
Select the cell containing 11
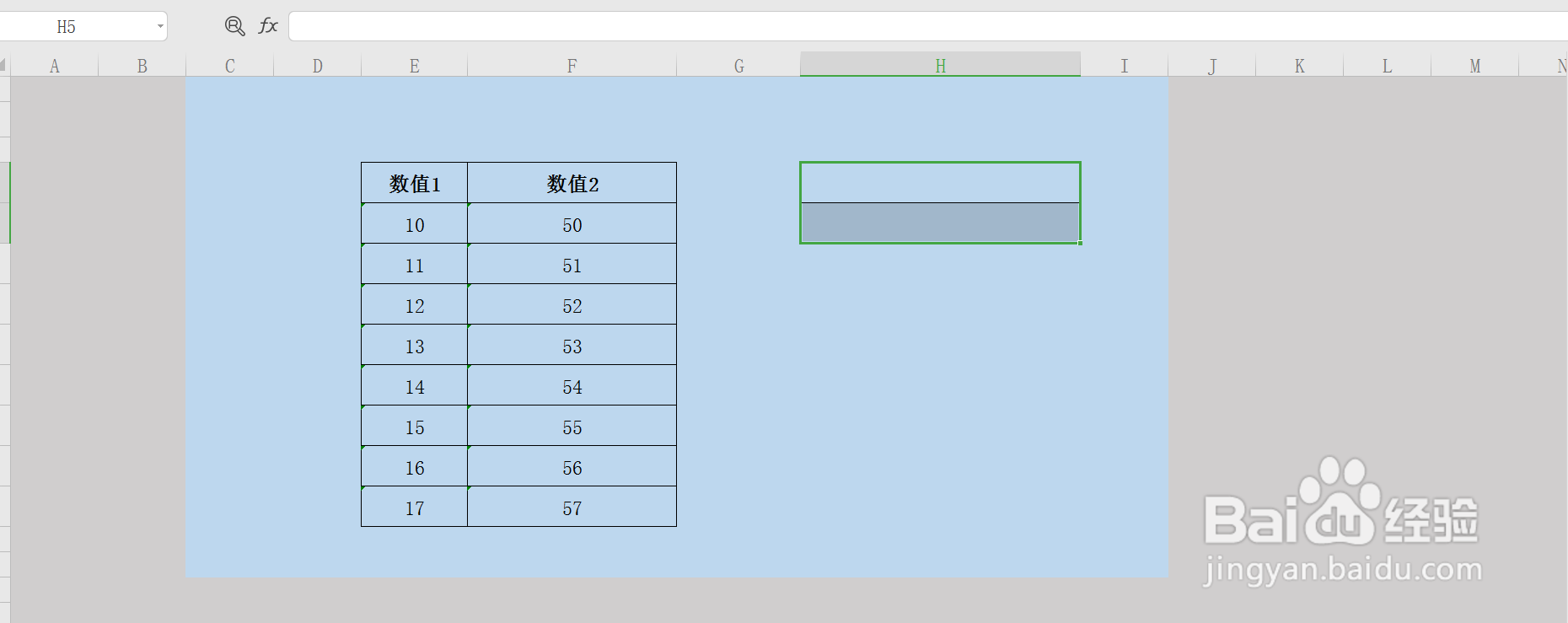tap(415, 264)
